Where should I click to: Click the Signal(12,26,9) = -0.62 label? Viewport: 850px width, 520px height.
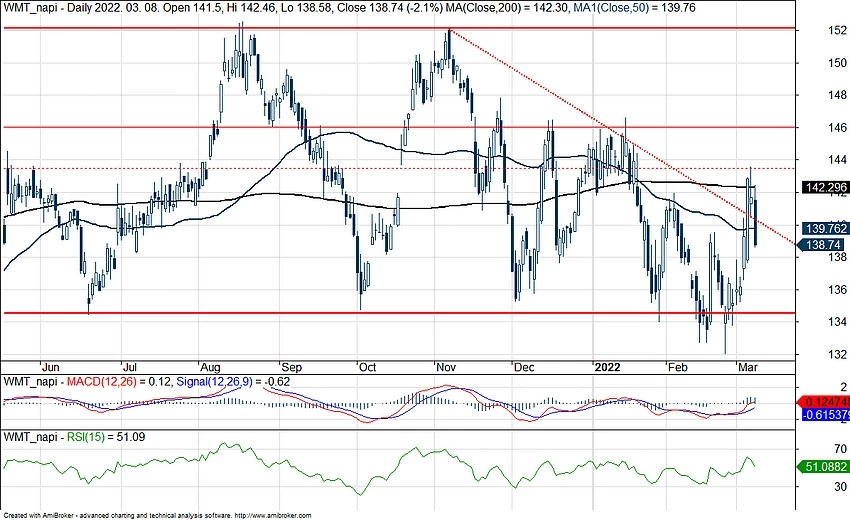(233, 382)
